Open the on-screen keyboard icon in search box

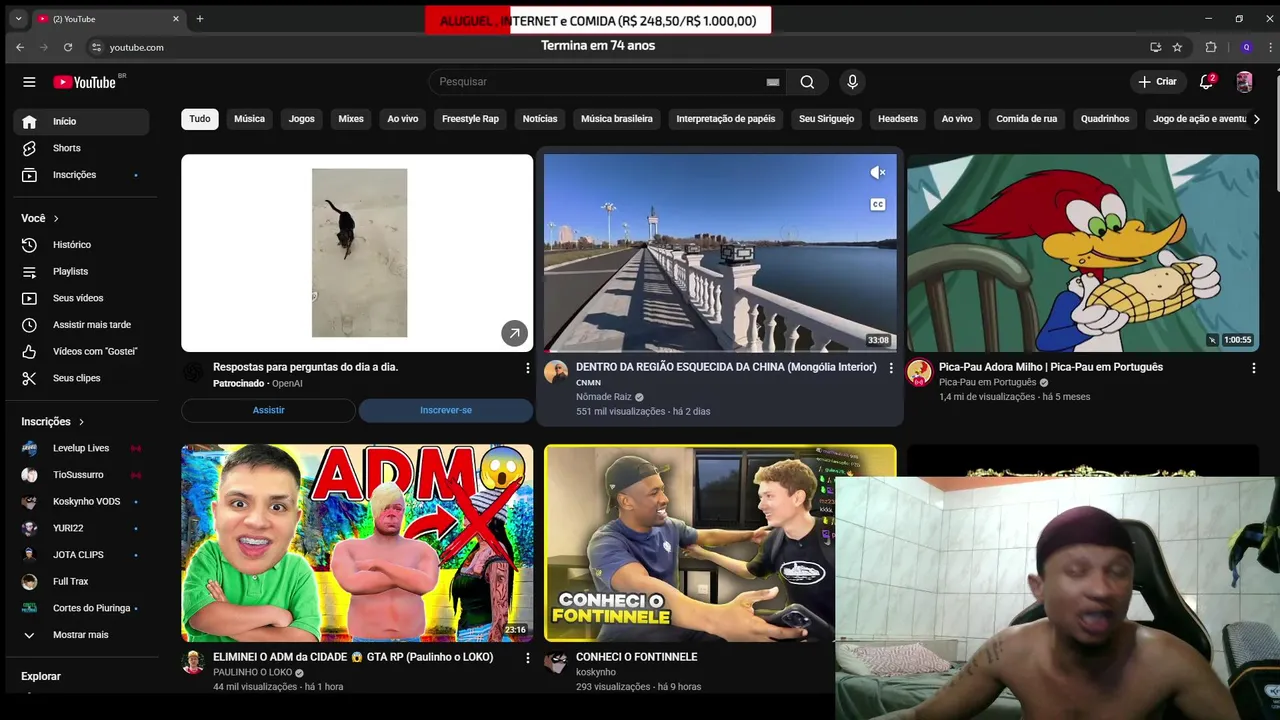point(772,82)
